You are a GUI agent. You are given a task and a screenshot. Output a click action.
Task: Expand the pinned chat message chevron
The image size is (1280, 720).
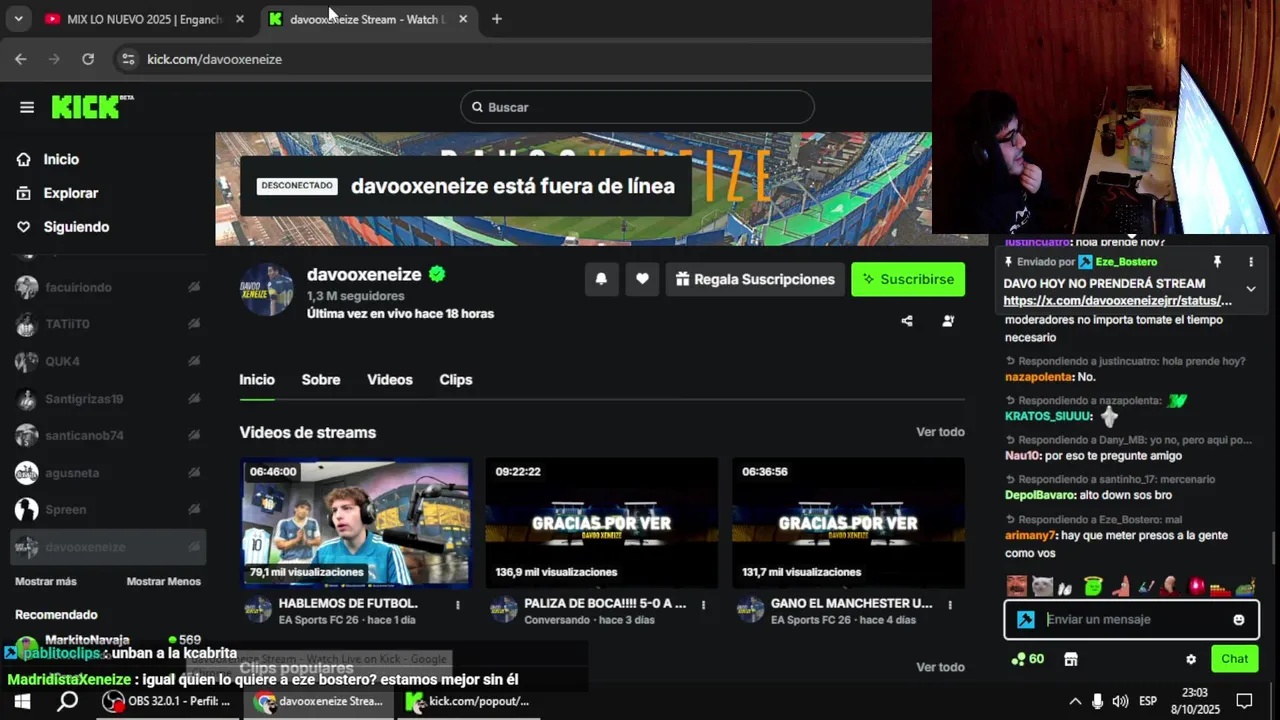(x=1250, y=289)
